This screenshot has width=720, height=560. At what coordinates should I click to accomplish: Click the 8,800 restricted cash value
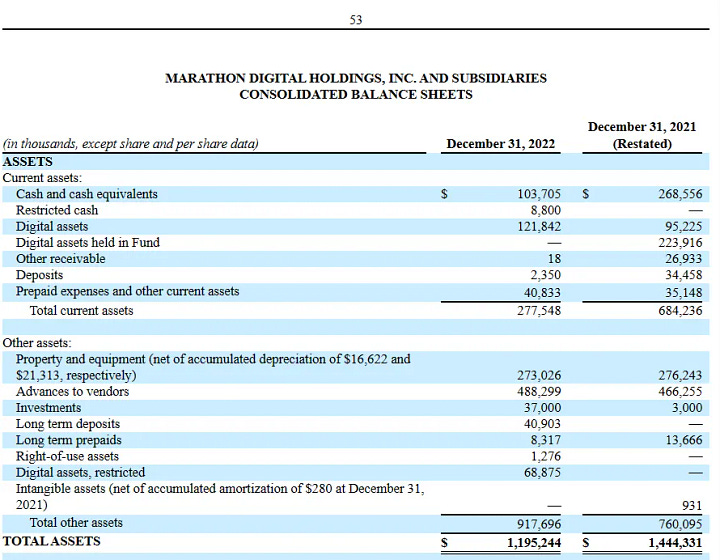tap(546, 210)
